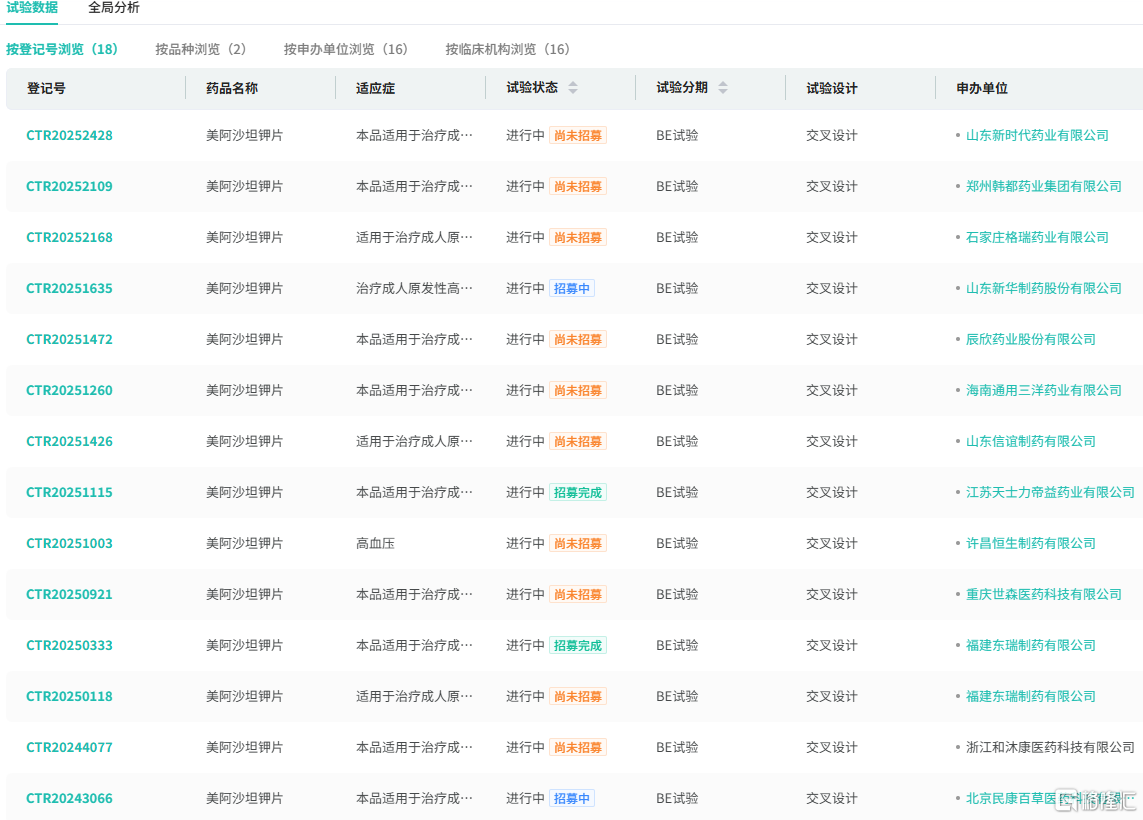Viewport: 1143px width, 820px height.
Task: Open trial CTR20251260
Action: 69,391
